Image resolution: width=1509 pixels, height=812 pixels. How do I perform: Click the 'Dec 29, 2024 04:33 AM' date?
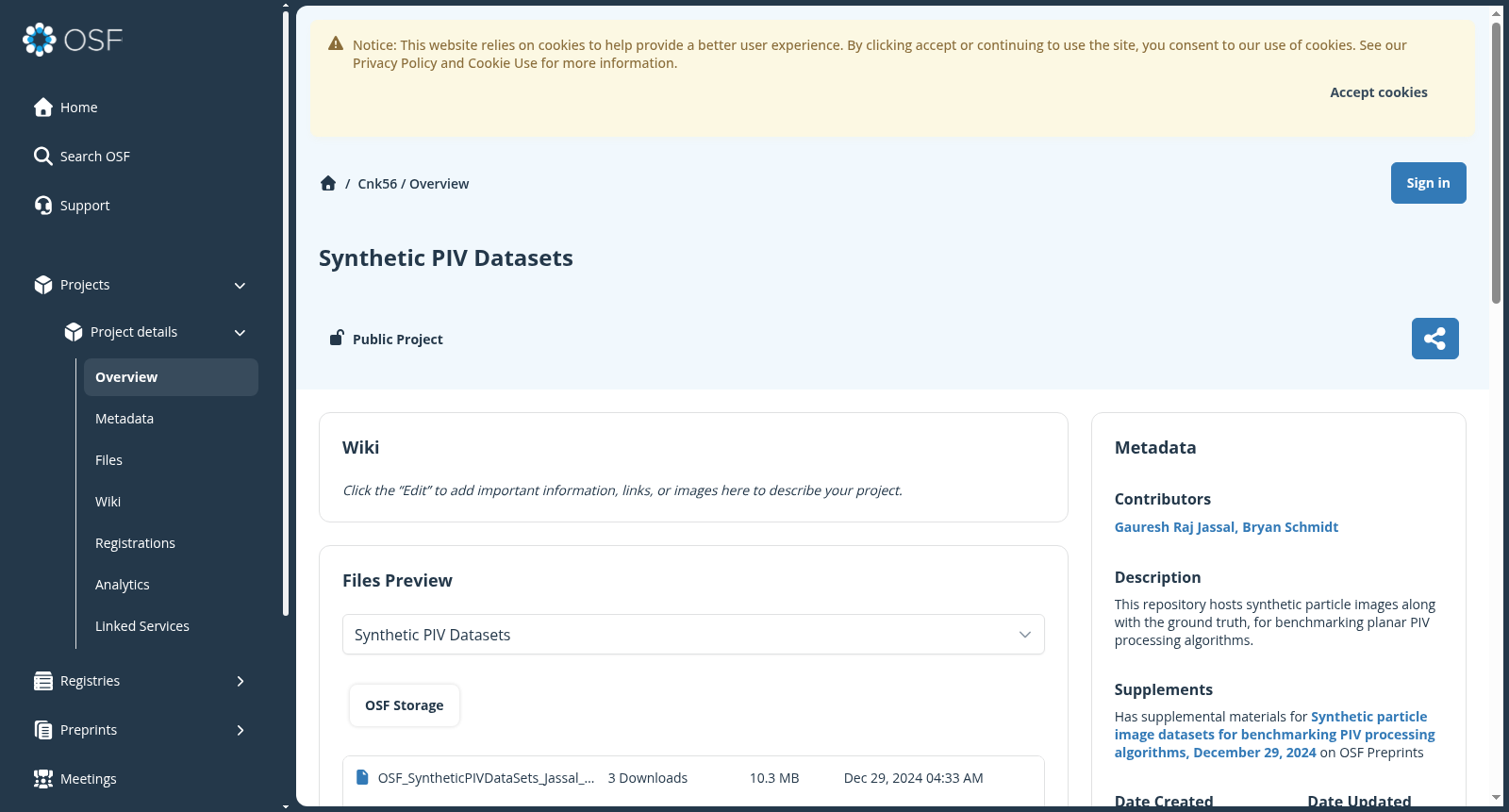(914, 778)
